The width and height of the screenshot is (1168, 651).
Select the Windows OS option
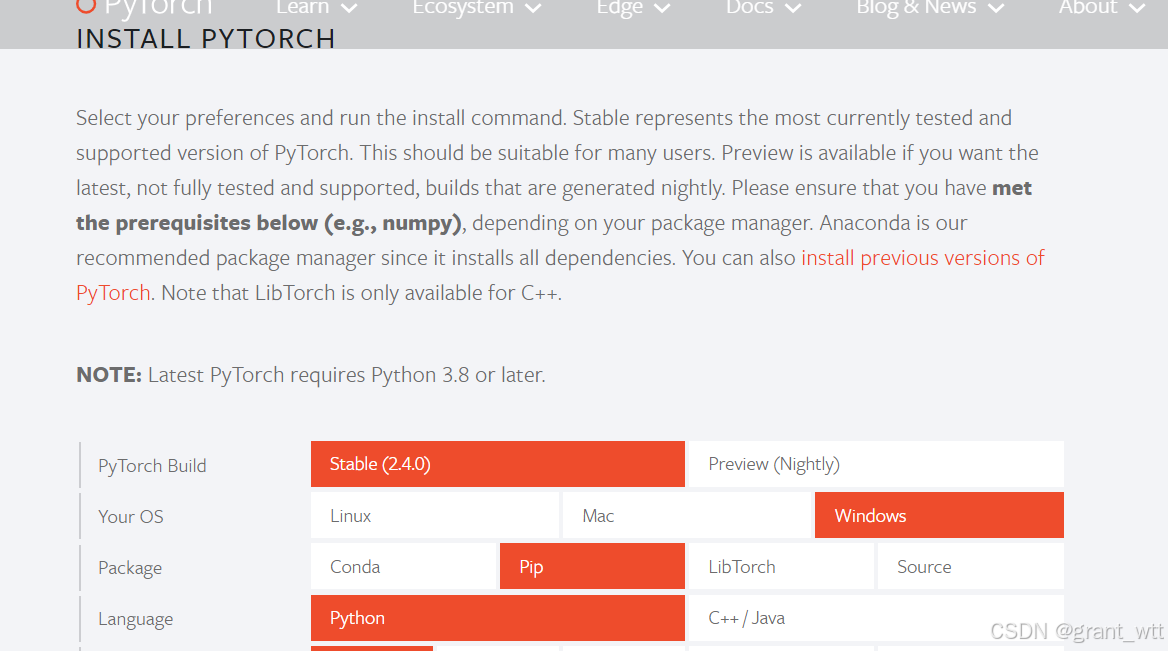point(938,516)
